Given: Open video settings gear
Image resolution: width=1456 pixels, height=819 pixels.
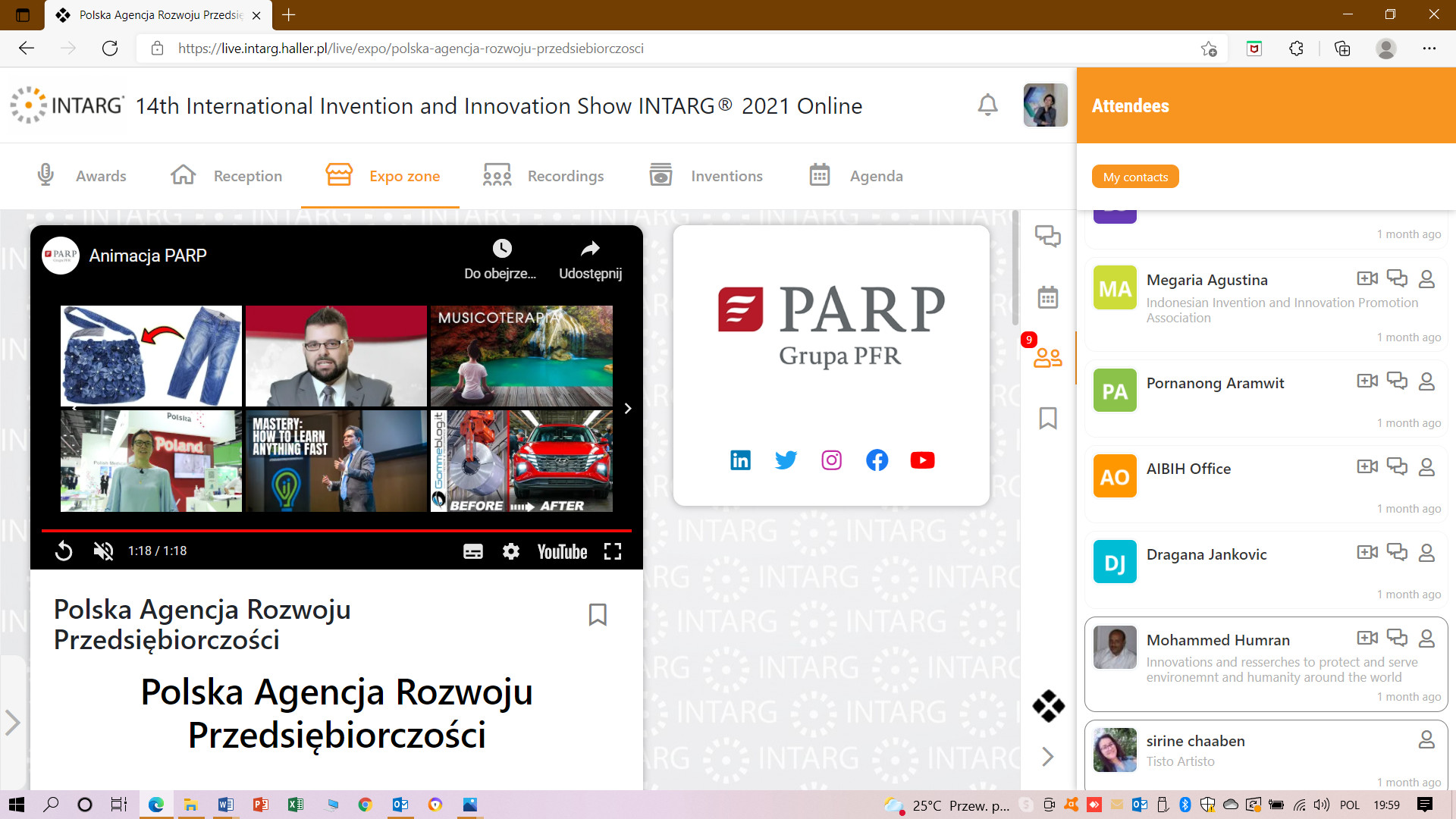Looking at the screenshot, I should pos(511,551).
